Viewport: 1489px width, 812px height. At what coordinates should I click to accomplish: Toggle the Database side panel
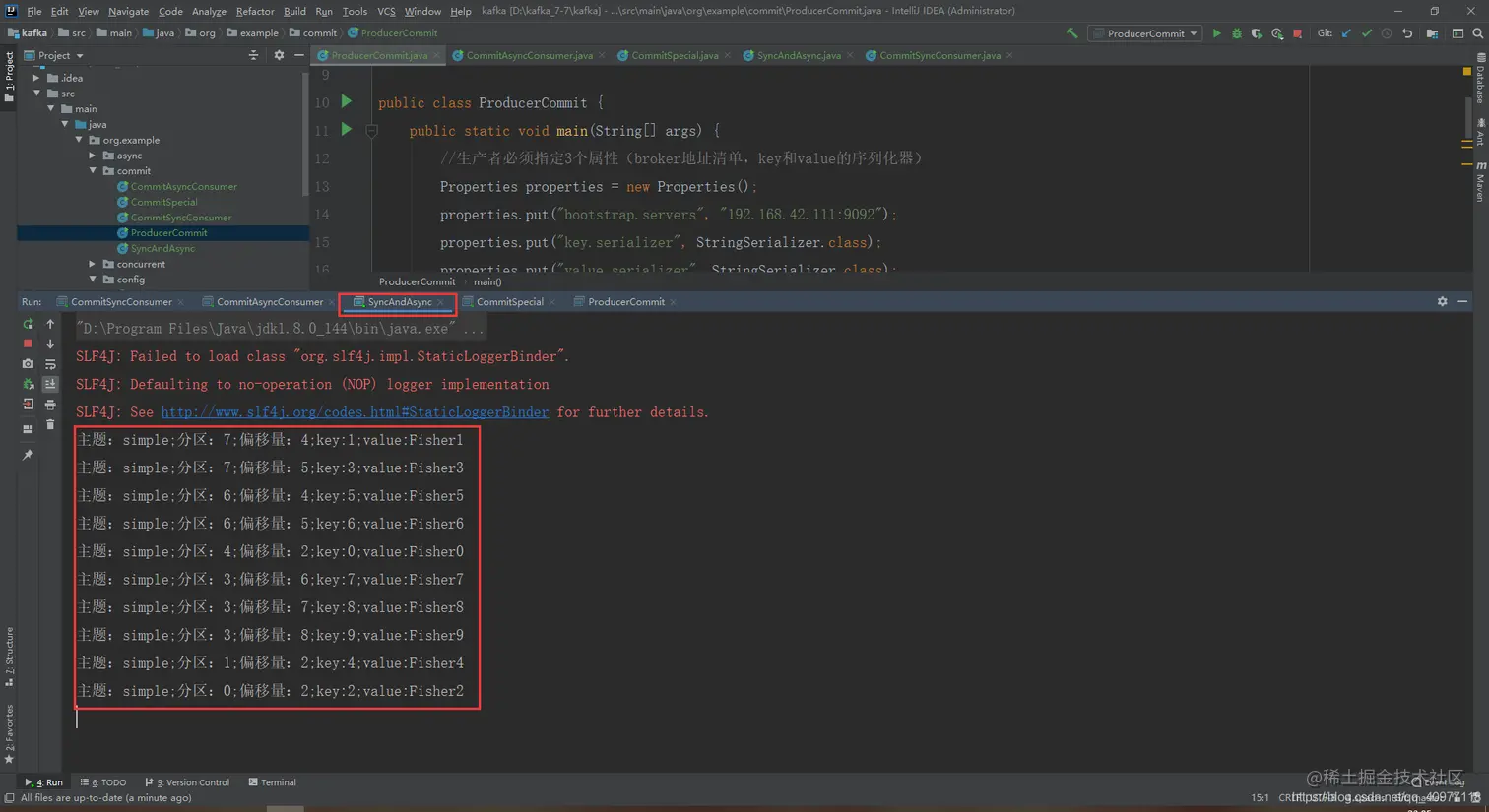(1479, 79)
